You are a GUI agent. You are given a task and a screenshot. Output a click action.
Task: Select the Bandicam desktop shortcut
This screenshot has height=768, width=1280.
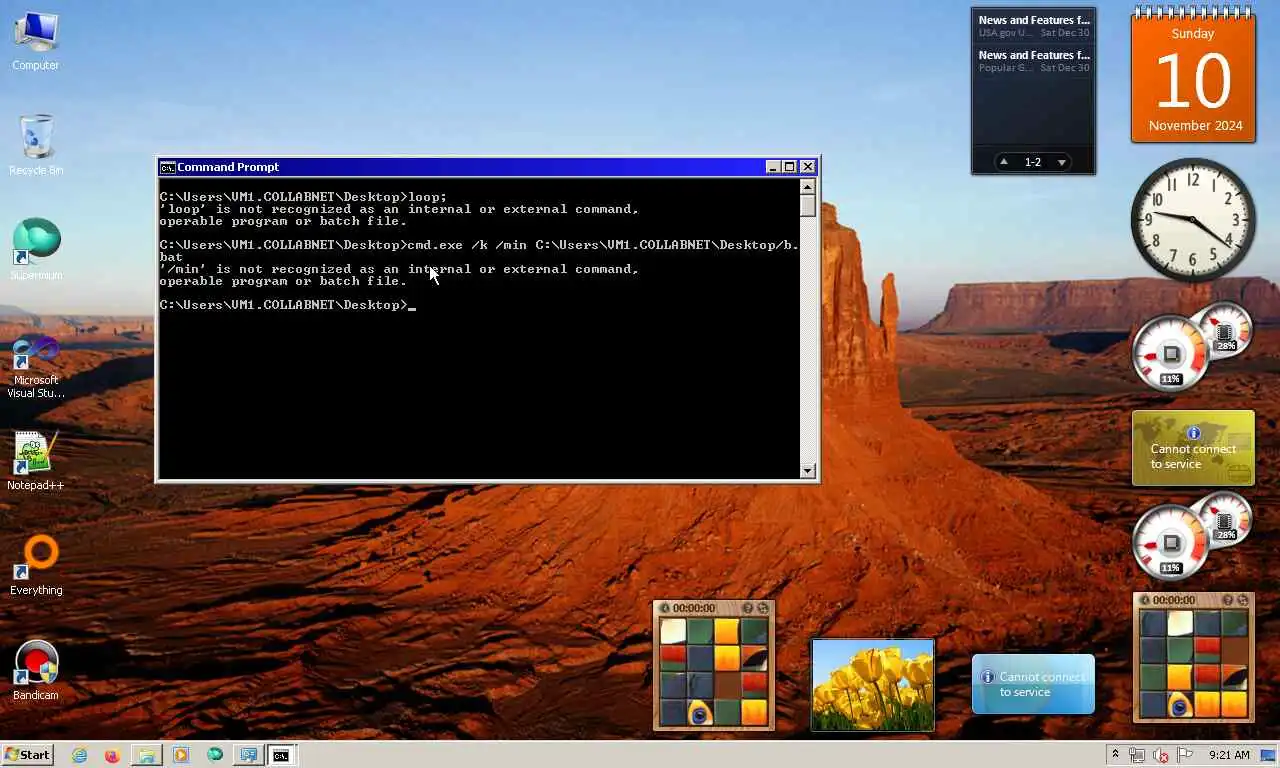pyautogui.click(x=36, y=671)
